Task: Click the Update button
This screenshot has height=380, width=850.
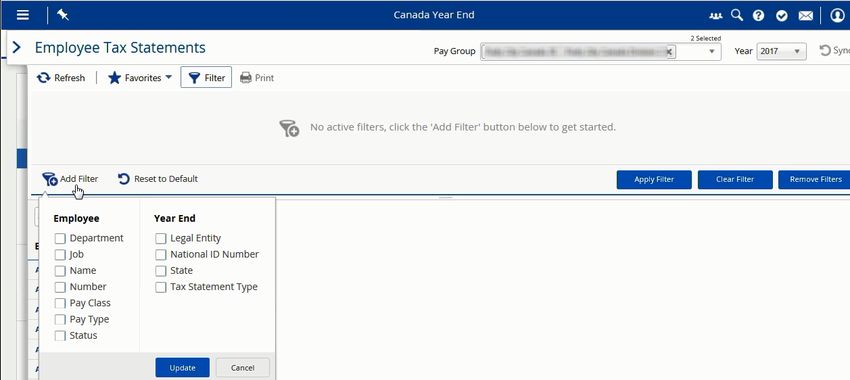Action: point(182,368)
